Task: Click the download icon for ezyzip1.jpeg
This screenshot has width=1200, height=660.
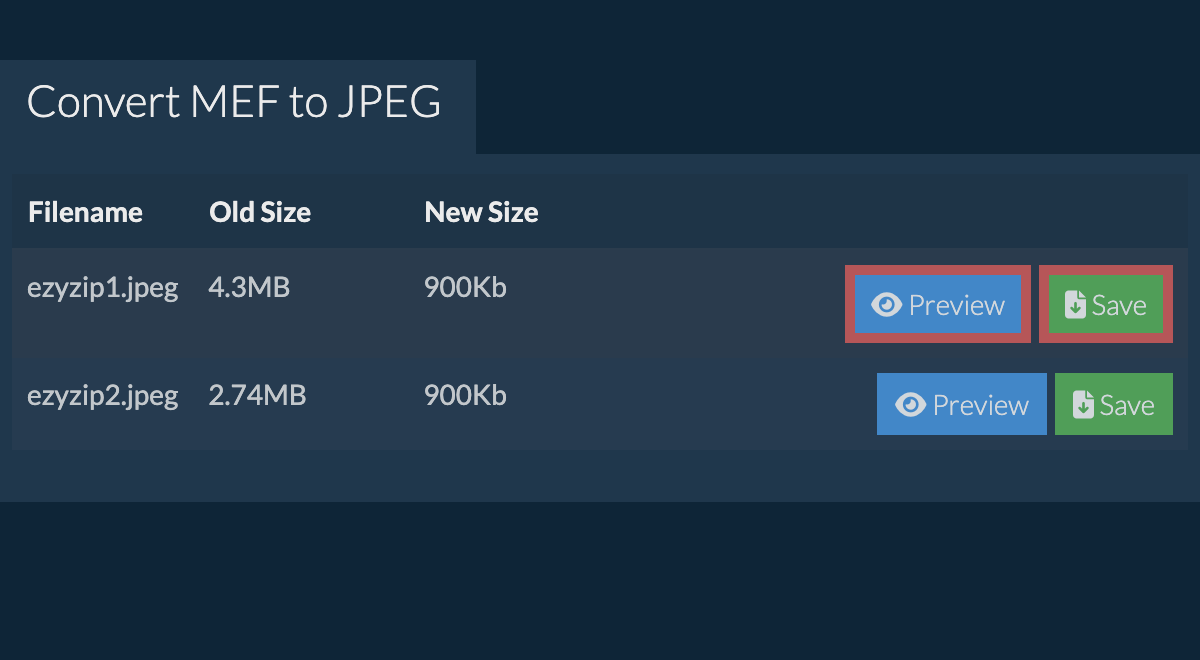Action: (1075, 305)
